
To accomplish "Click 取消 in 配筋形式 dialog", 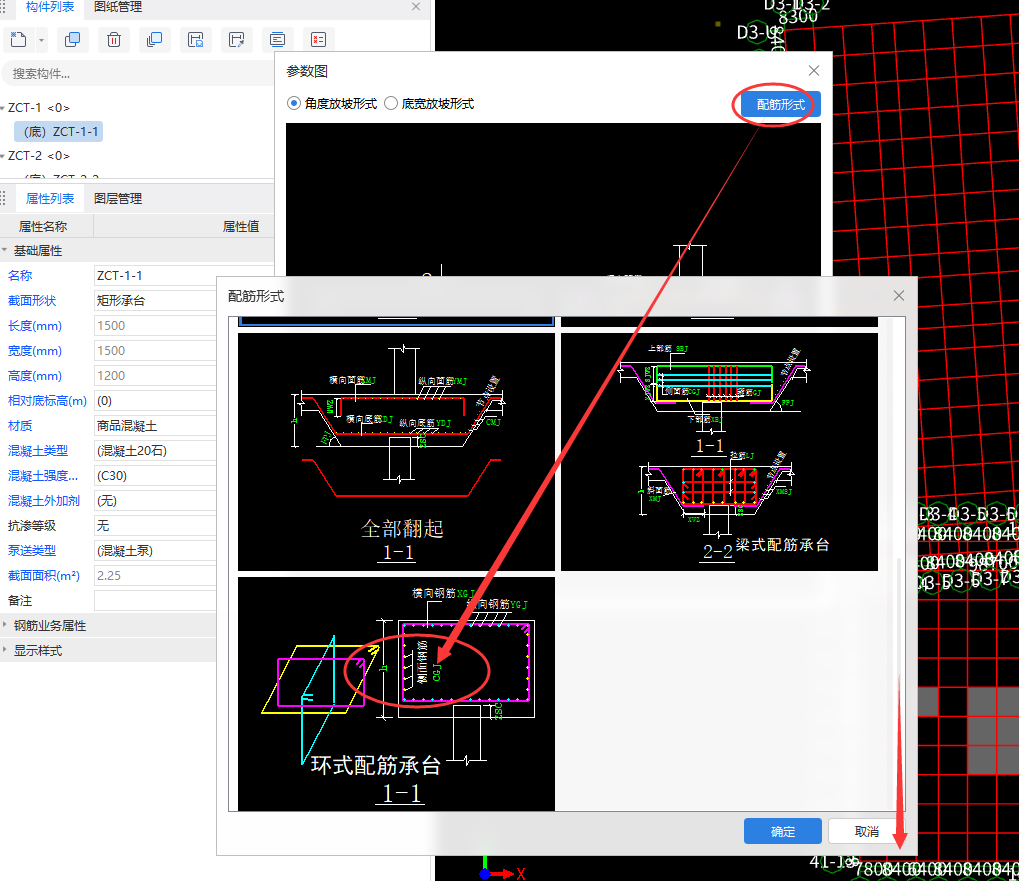I will (866, 831).
